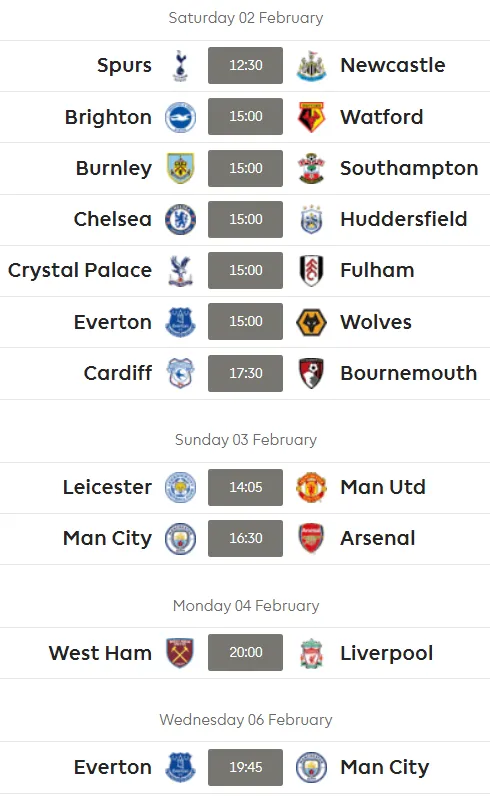Viewport: 490px width, 796px height.
Task: Click the Crystal Palace eagle crest
Action: [180, 271]
